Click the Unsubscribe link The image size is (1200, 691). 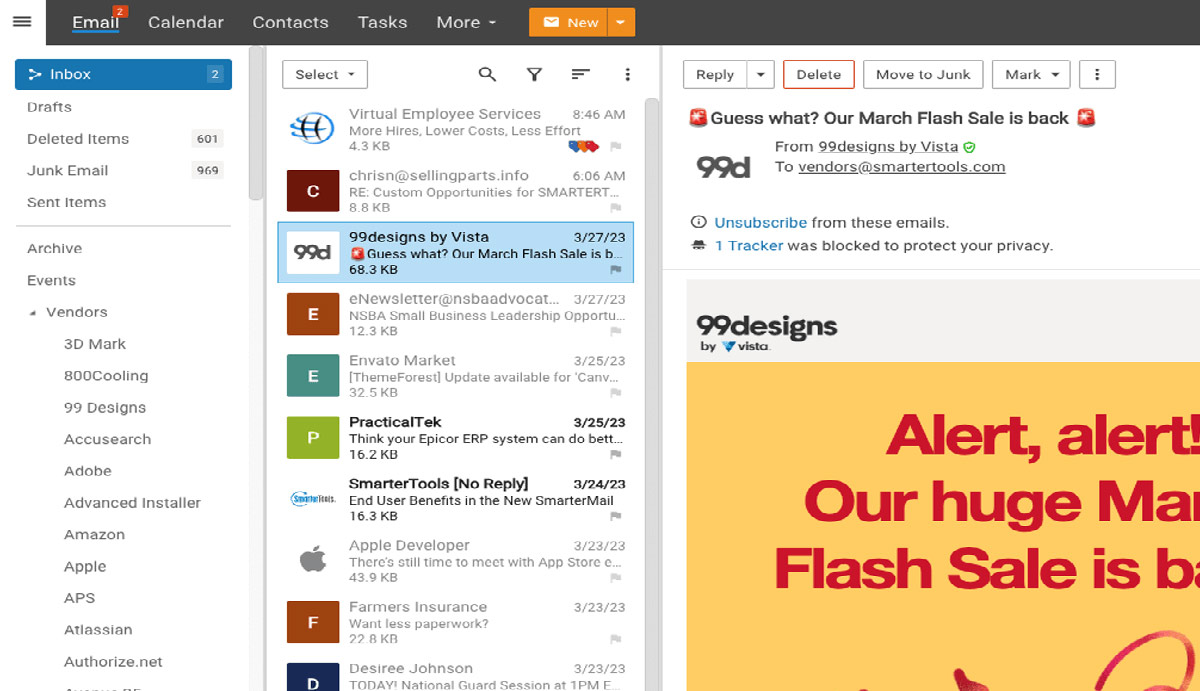[x=760, y=223]
